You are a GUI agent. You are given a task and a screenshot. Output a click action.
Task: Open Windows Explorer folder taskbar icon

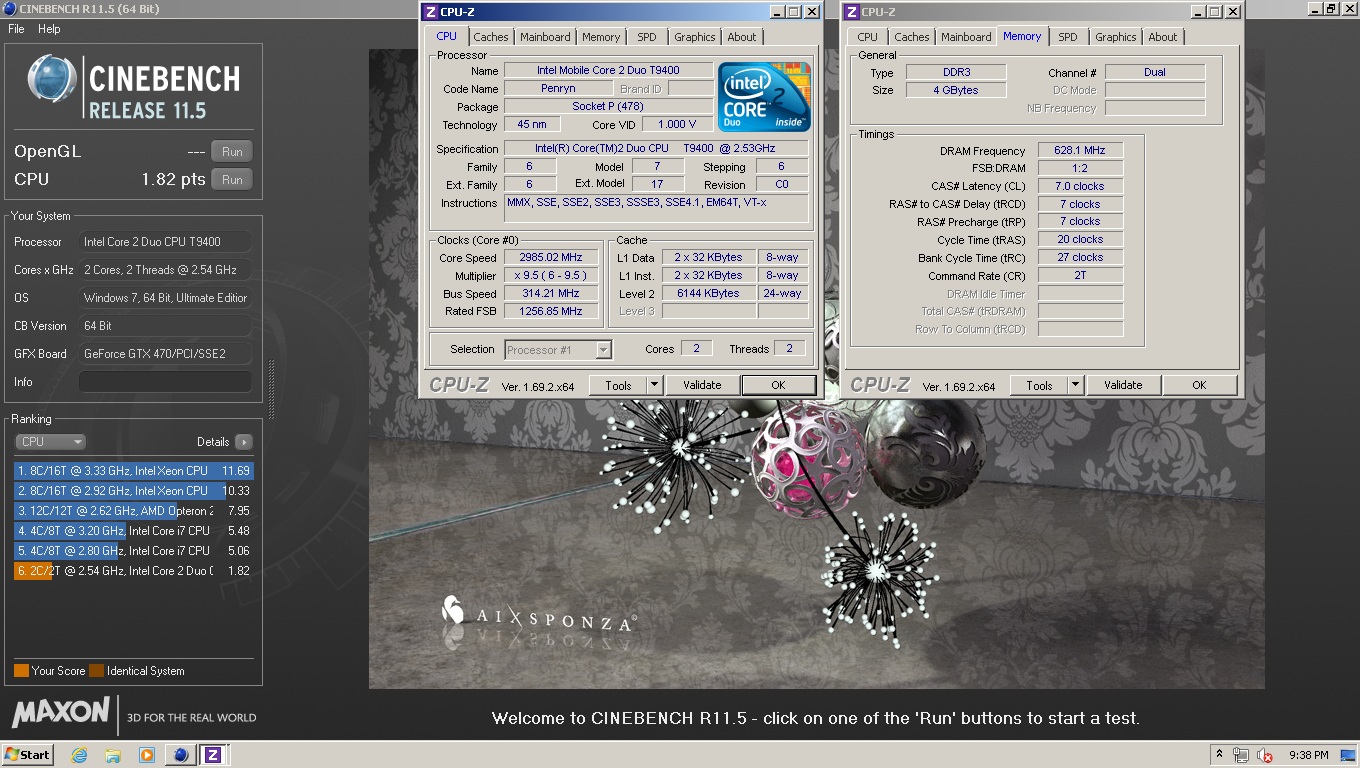point(113,755)
